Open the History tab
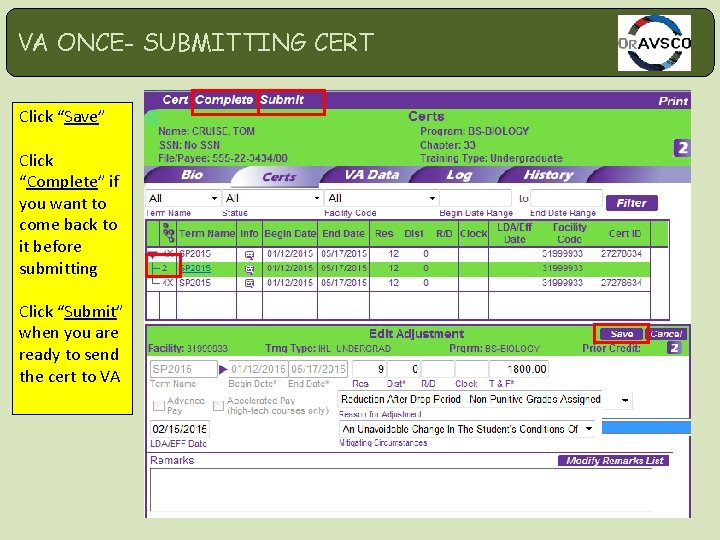Image resolution: width=720 pixels, height=540 pixels. click(548, 175)
